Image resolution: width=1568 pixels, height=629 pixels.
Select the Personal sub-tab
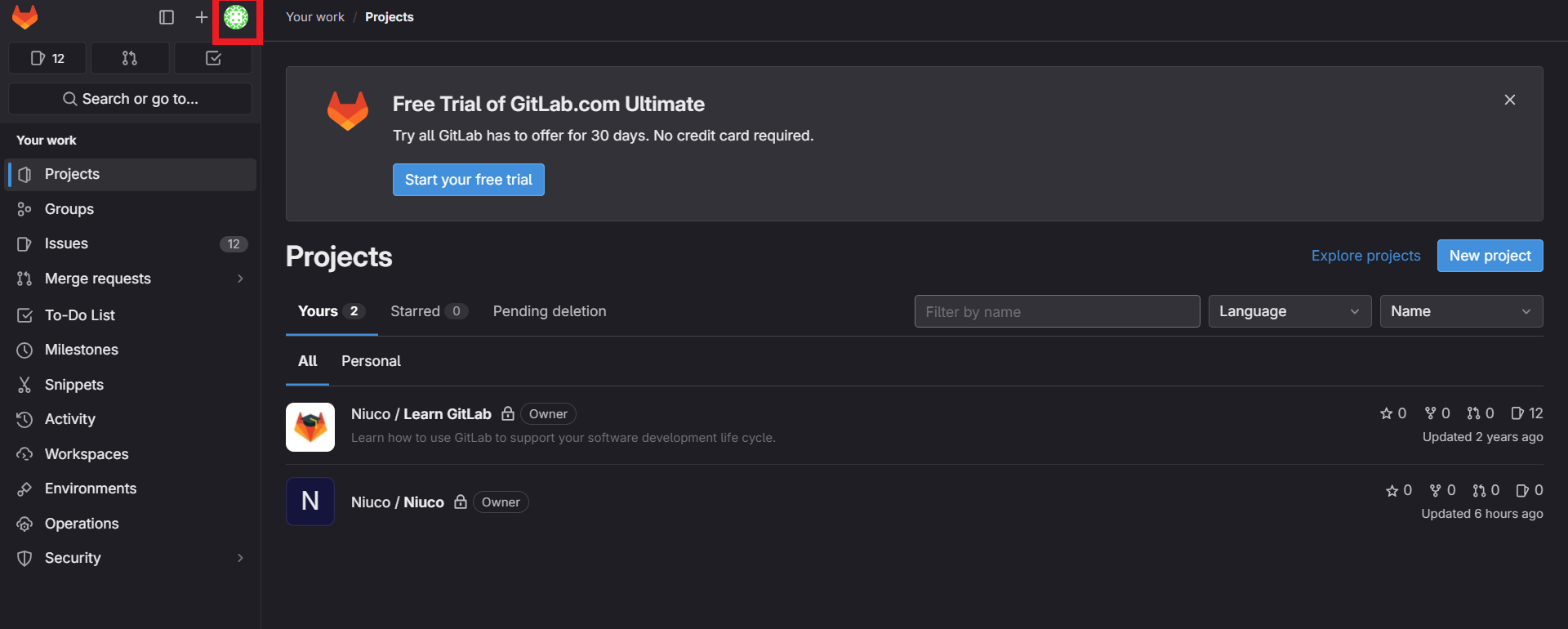click(371, 361)
